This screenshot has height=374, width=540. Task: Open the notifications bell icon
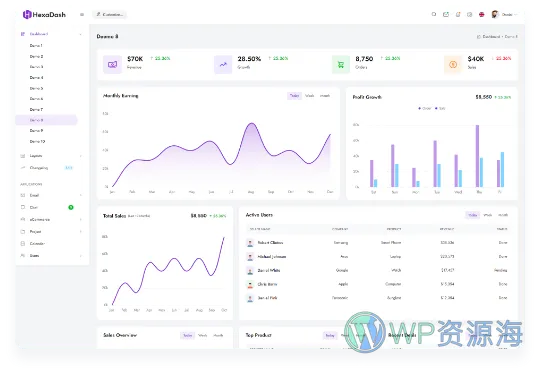(458, 14)
